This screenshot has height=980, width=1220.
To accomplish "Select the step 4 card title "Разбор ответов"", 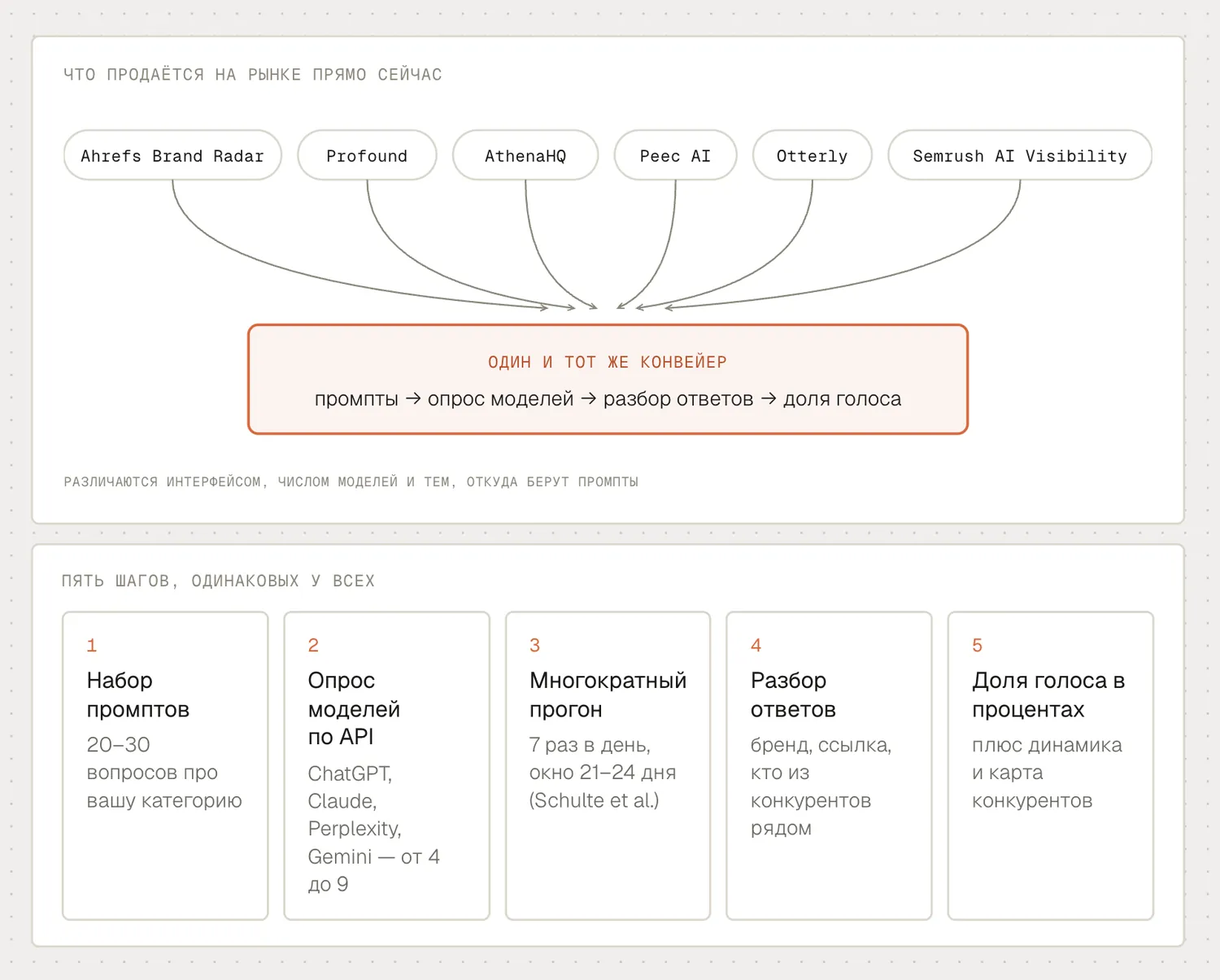I will coord(793,695).
